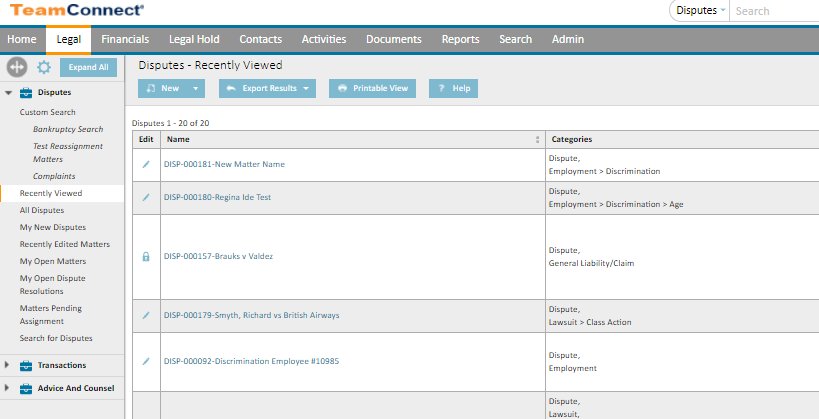Open My Open Dispute Resolutions

pos(52,285)
